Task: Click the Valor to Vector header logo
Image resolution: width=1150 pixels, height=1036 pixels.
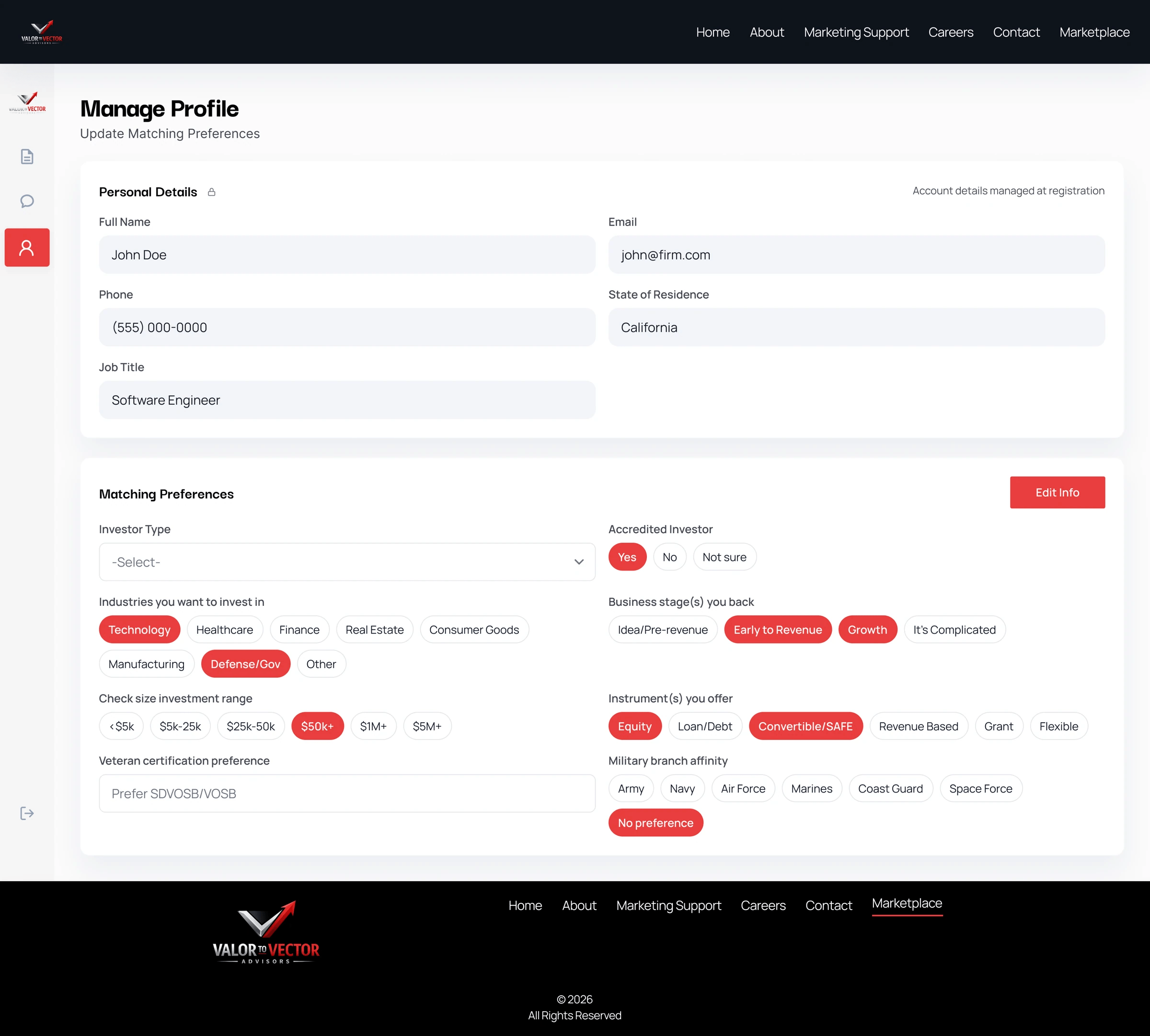Action: pos(42,32)
